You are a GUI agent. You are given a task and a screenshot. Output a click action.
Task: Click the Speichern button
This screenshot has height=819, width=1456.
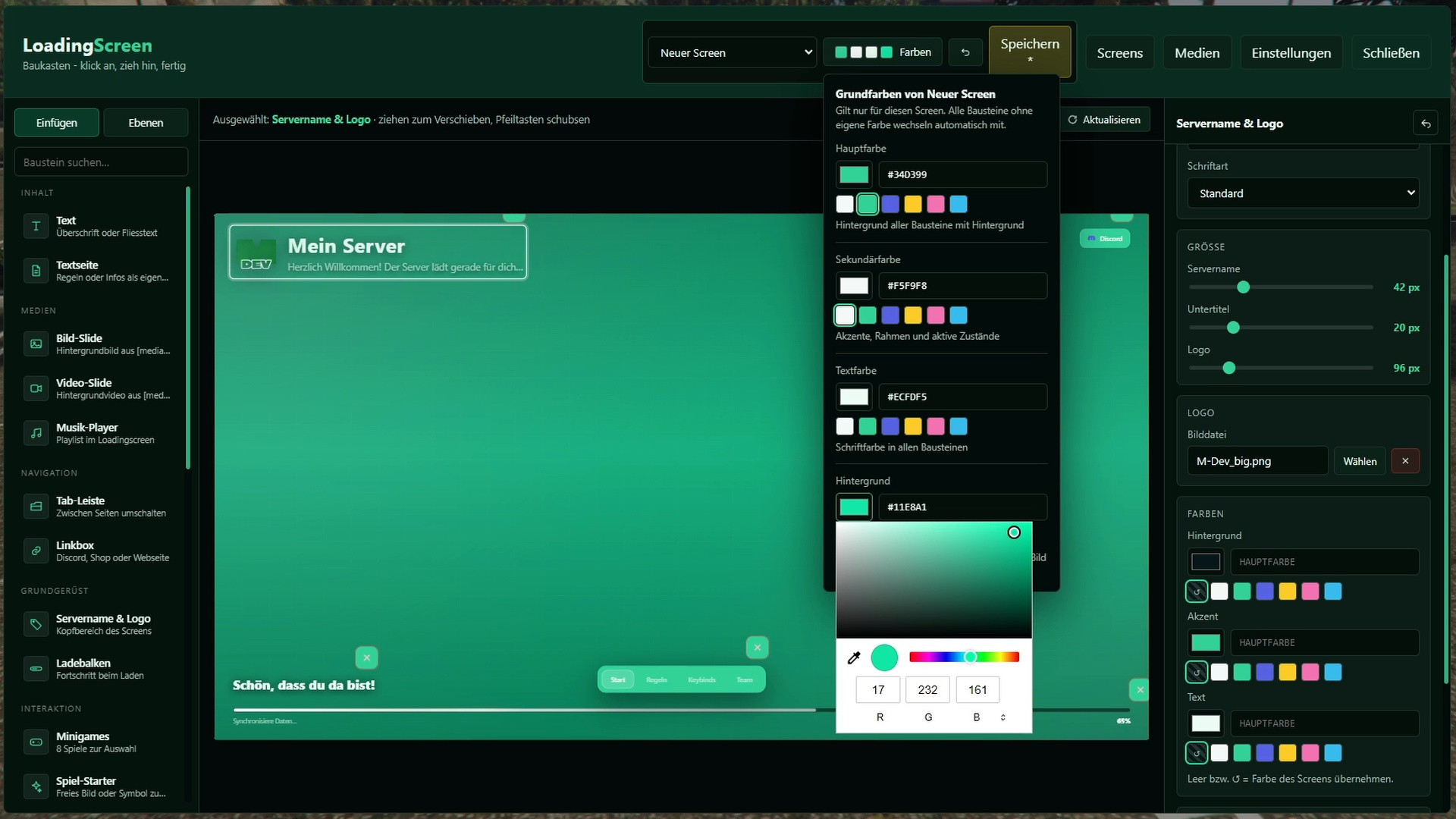1030,51
